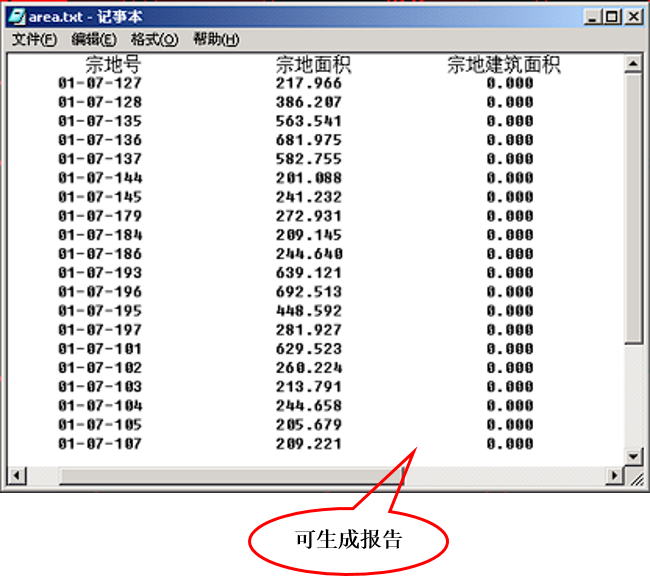Open the 帮助(H) menu
The width and height of the screenshot is (650, 577).
216,40
